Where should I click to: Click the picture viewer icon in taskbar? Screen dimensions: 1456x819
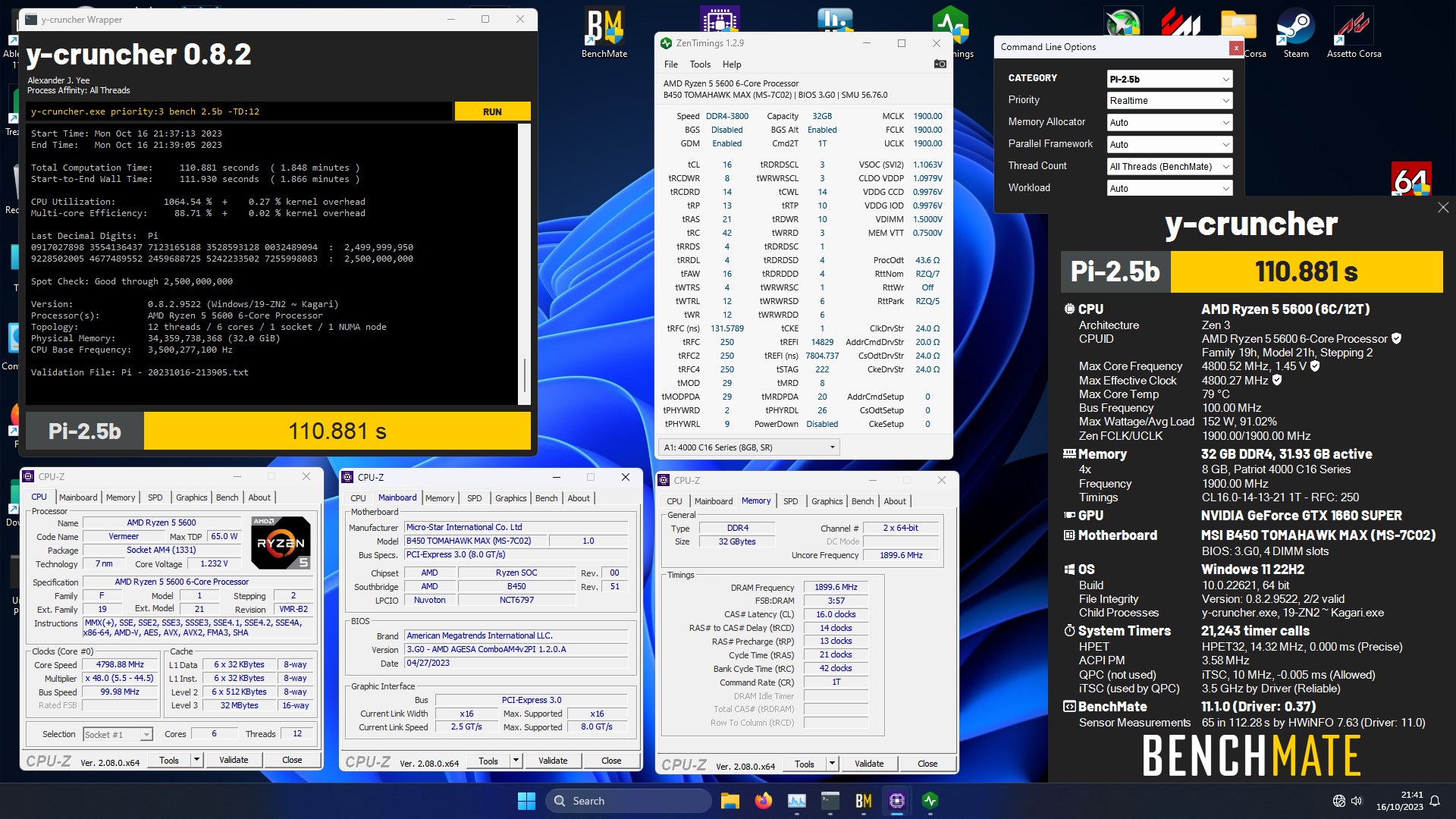[796, 801]
